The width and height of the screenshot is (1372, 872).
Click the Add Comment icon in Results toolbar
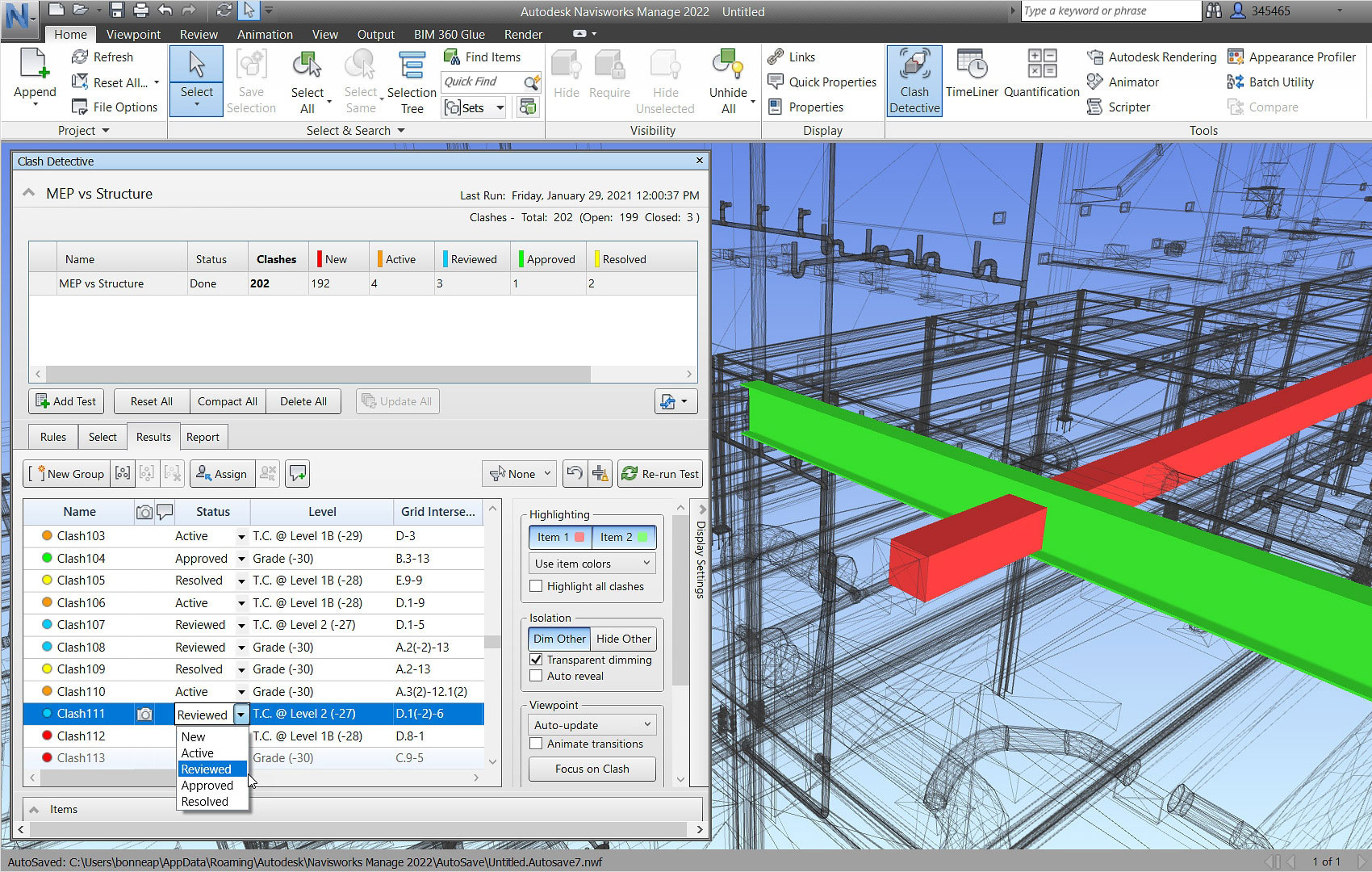[298, 474]
